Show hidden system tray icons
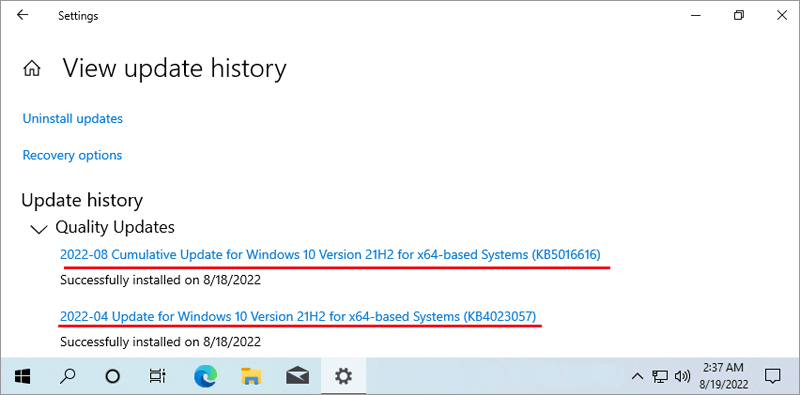Viewport: 800px width, 395px height. (x=637, y=377)
